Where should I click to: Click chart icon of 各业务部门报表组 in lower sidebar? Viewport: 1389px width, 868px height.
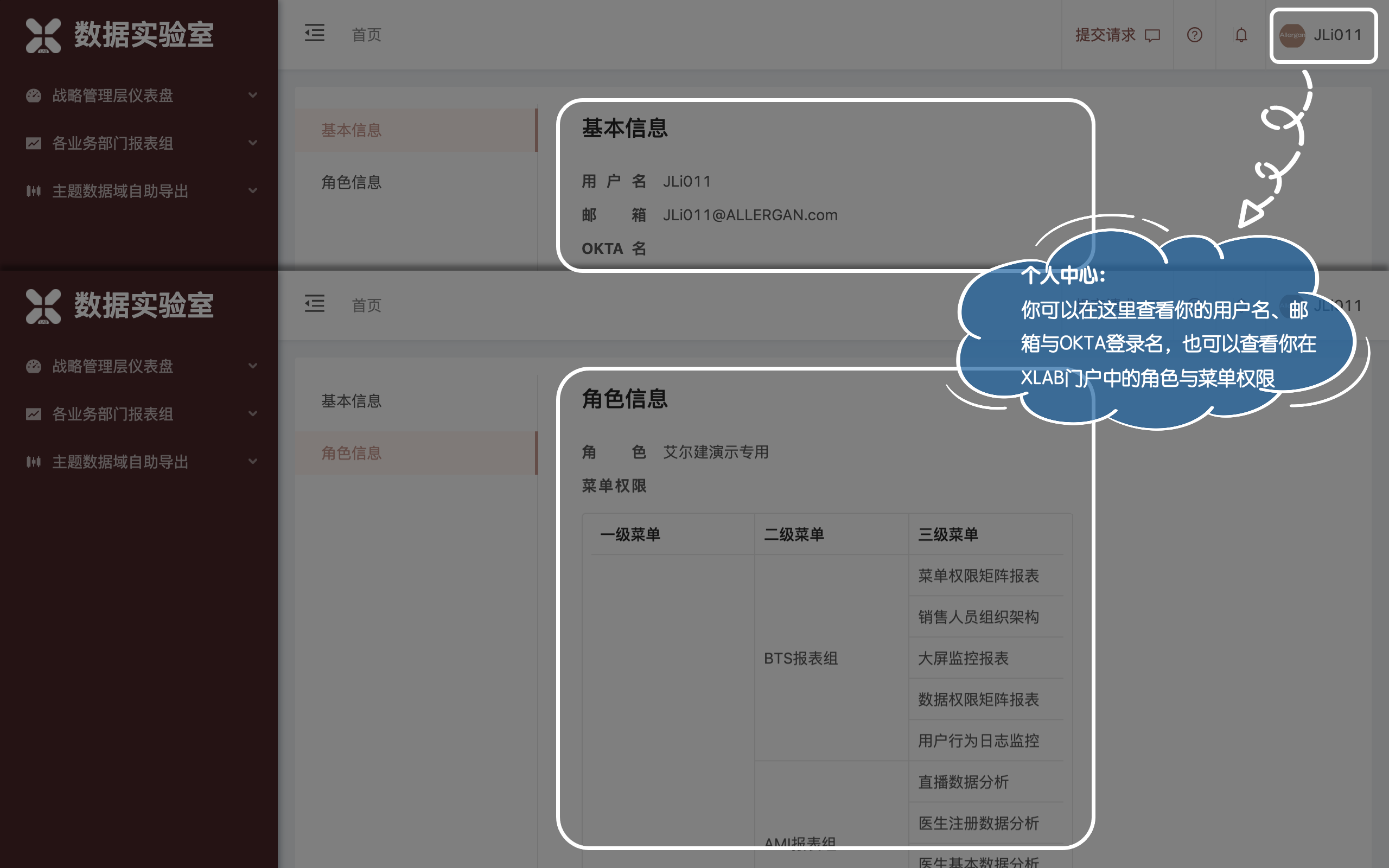(33, 414)
